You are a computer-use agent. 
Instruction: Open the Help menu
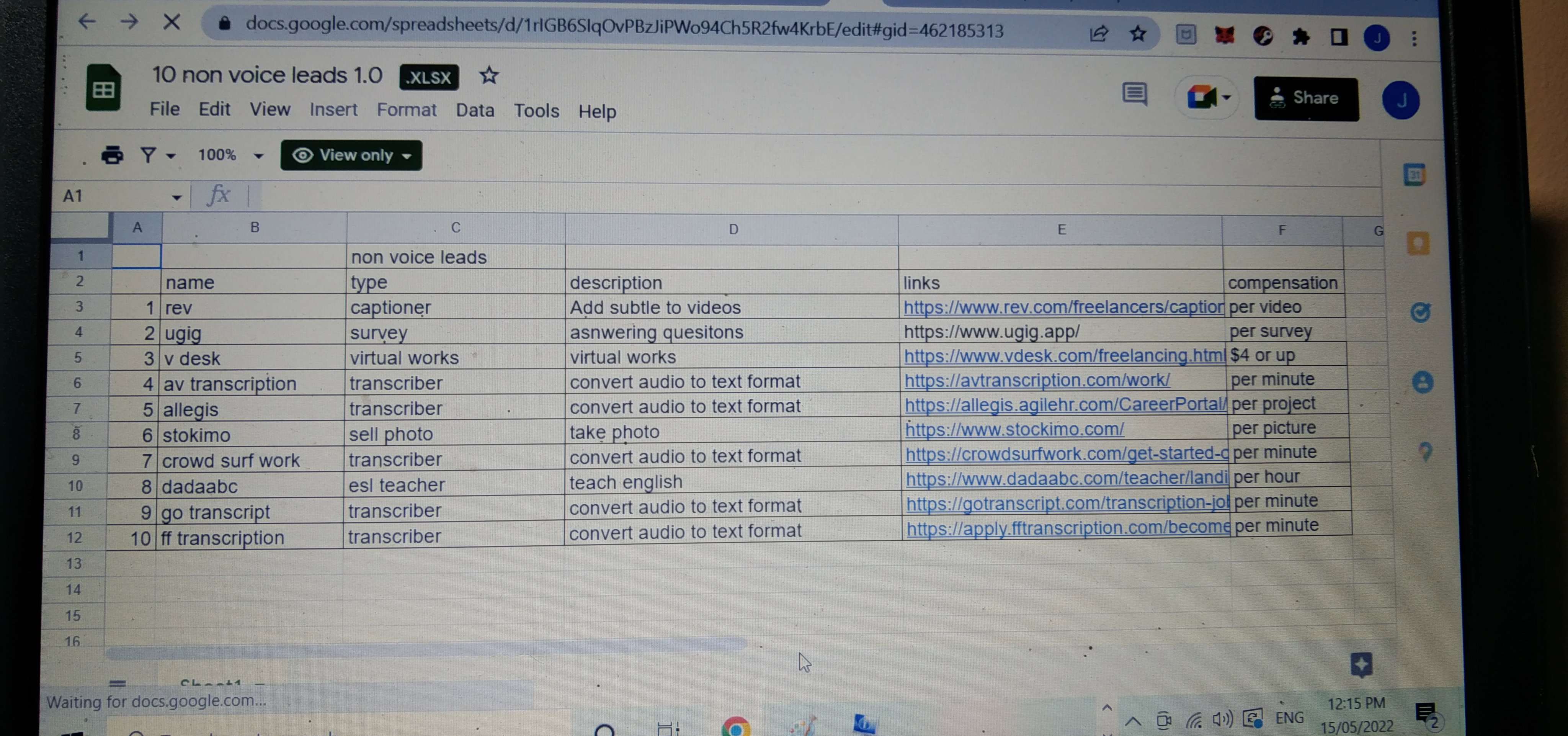coord(597,111)
